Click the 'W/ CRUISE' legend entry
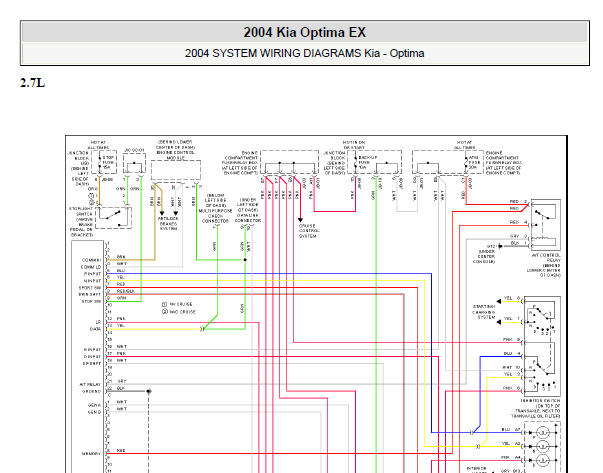603x473 pixels. (x=177, y=304)
